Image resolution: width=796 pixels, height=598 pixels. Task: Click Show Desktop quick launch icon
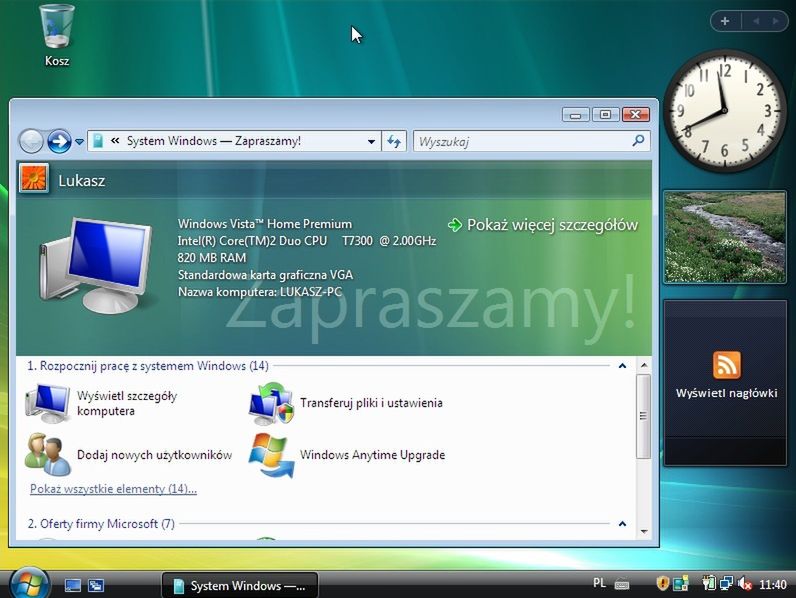point(73,586)
